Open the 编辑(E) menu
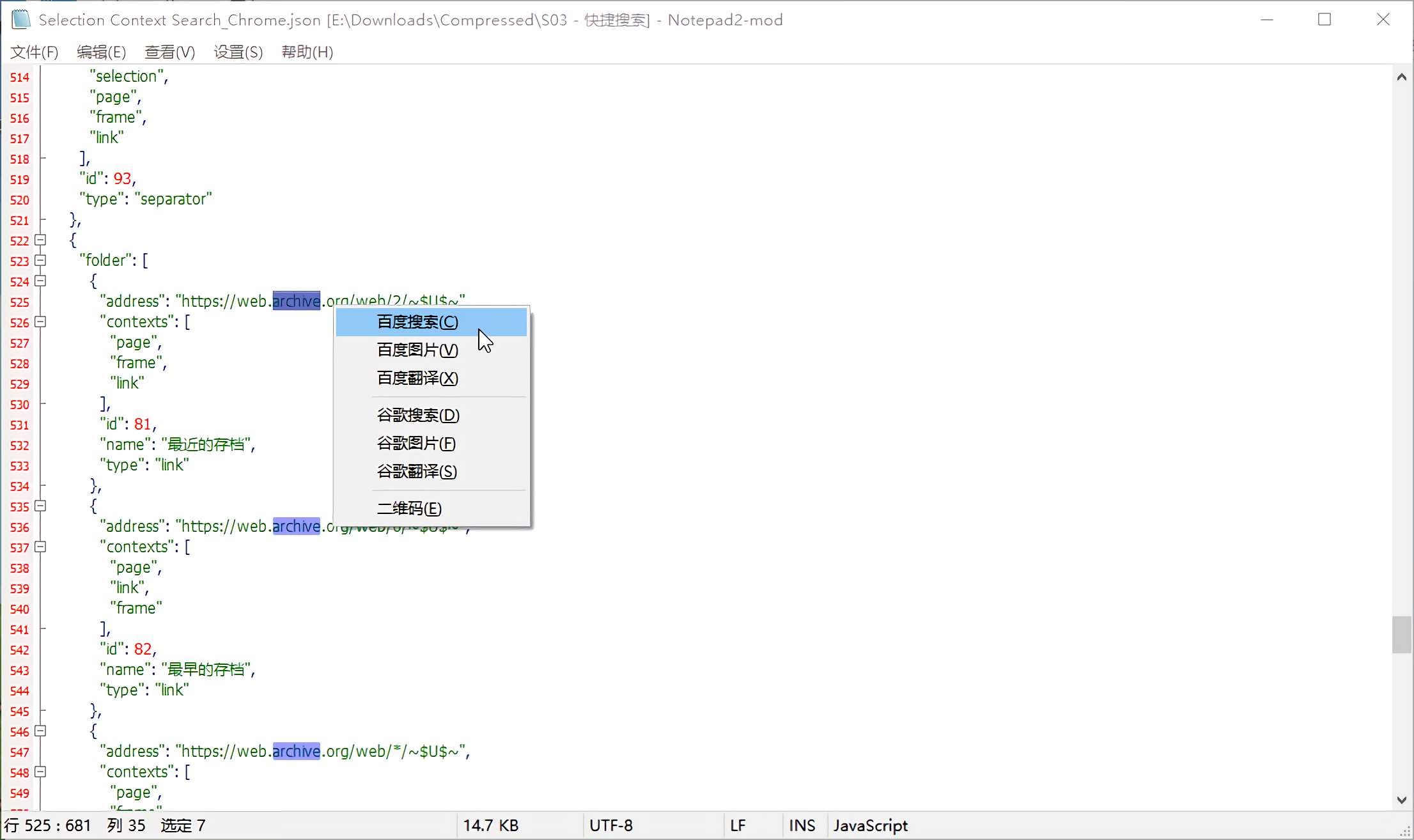1414x840 pixels. coord(101,52)
